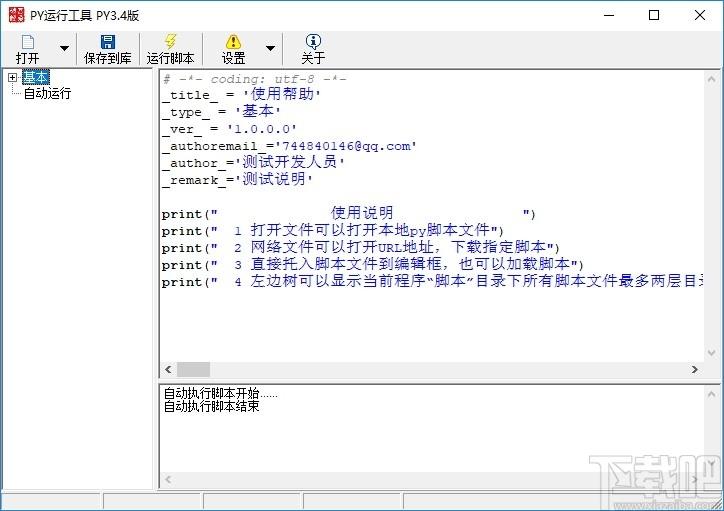Viewport: 724px width, 511px height.
Task: Click output panel scroll up arrow
Action: tap(711, 395)
